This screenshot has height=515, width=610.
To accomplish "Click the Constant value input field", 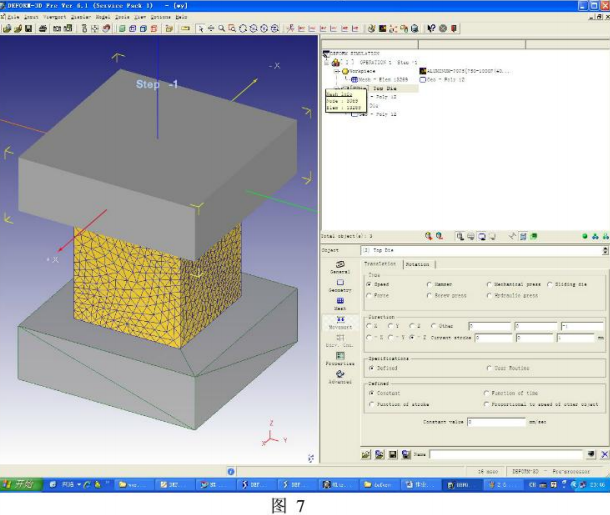I will point(496,422).
